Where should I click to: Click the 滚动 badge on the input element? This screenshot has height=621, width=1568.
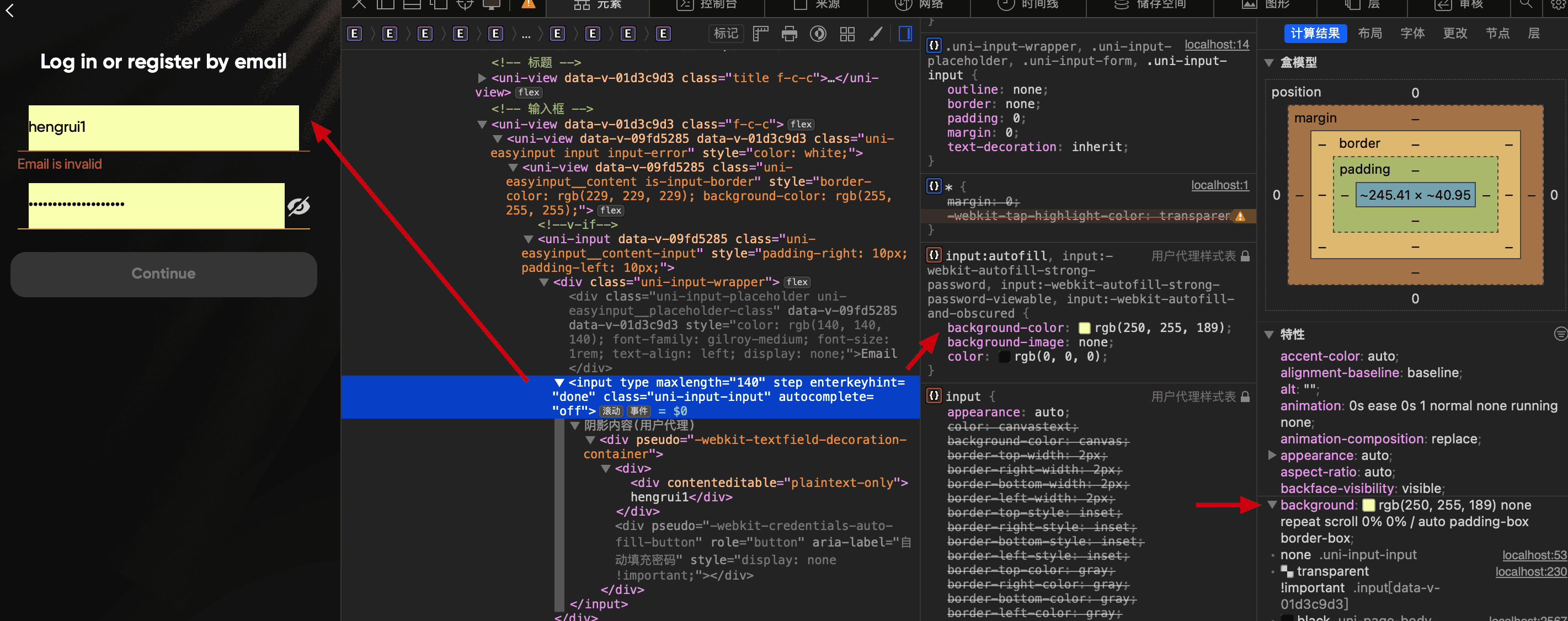tap(611, 411)
